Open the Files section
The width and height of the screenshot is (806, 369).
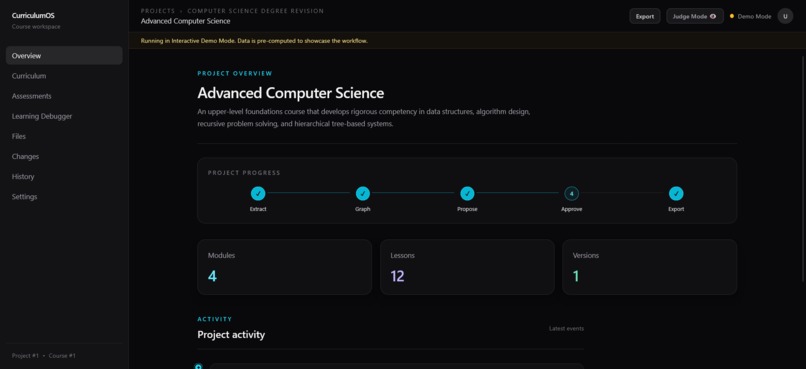[64, 136]
